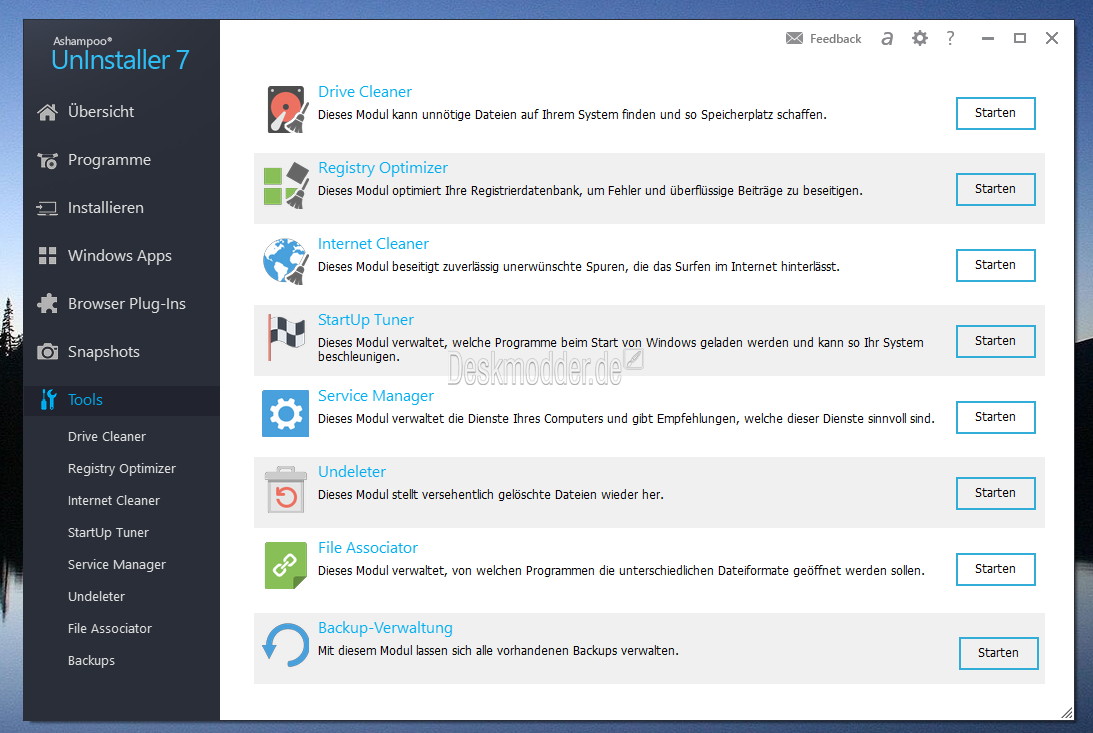Image resolution: width=1093 pixels, height=733 pixels.
Task: Click the StartUp Tuner checkered flag icon
Action: pos(286,337)
